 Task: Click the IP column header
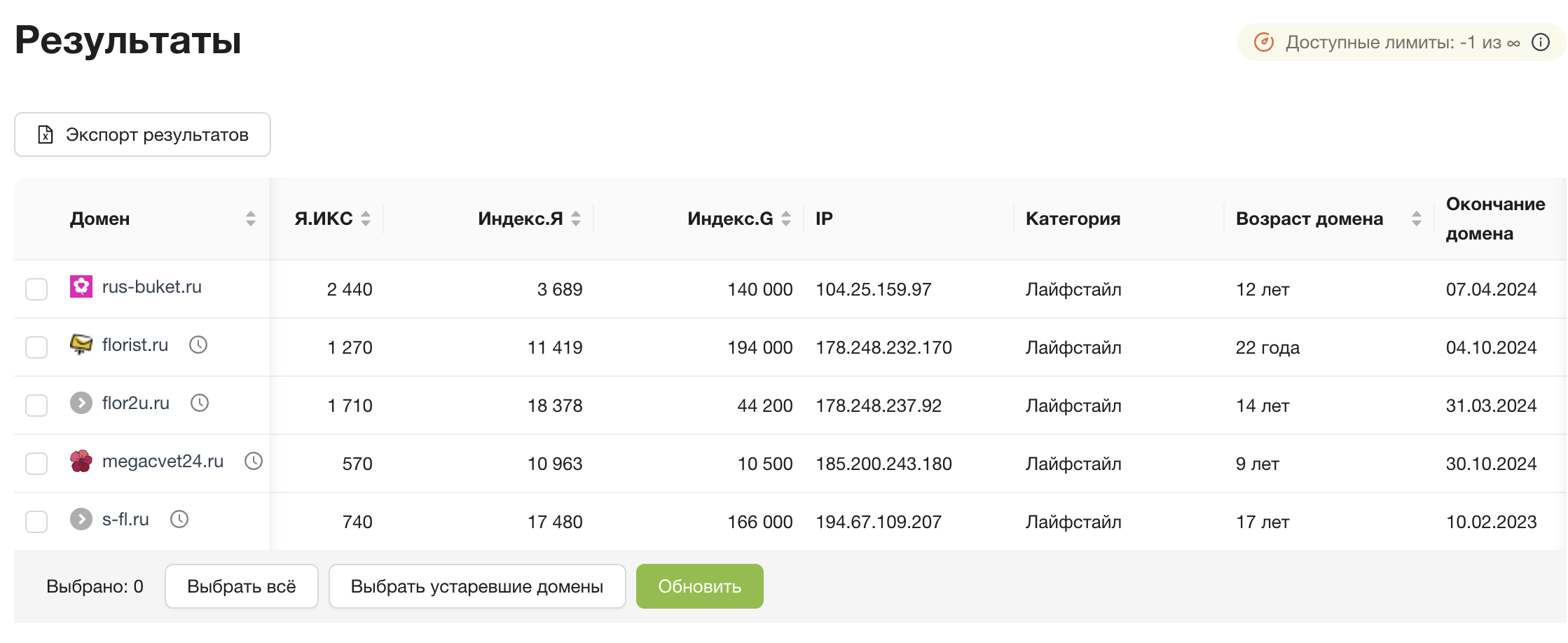click(824, 219)
